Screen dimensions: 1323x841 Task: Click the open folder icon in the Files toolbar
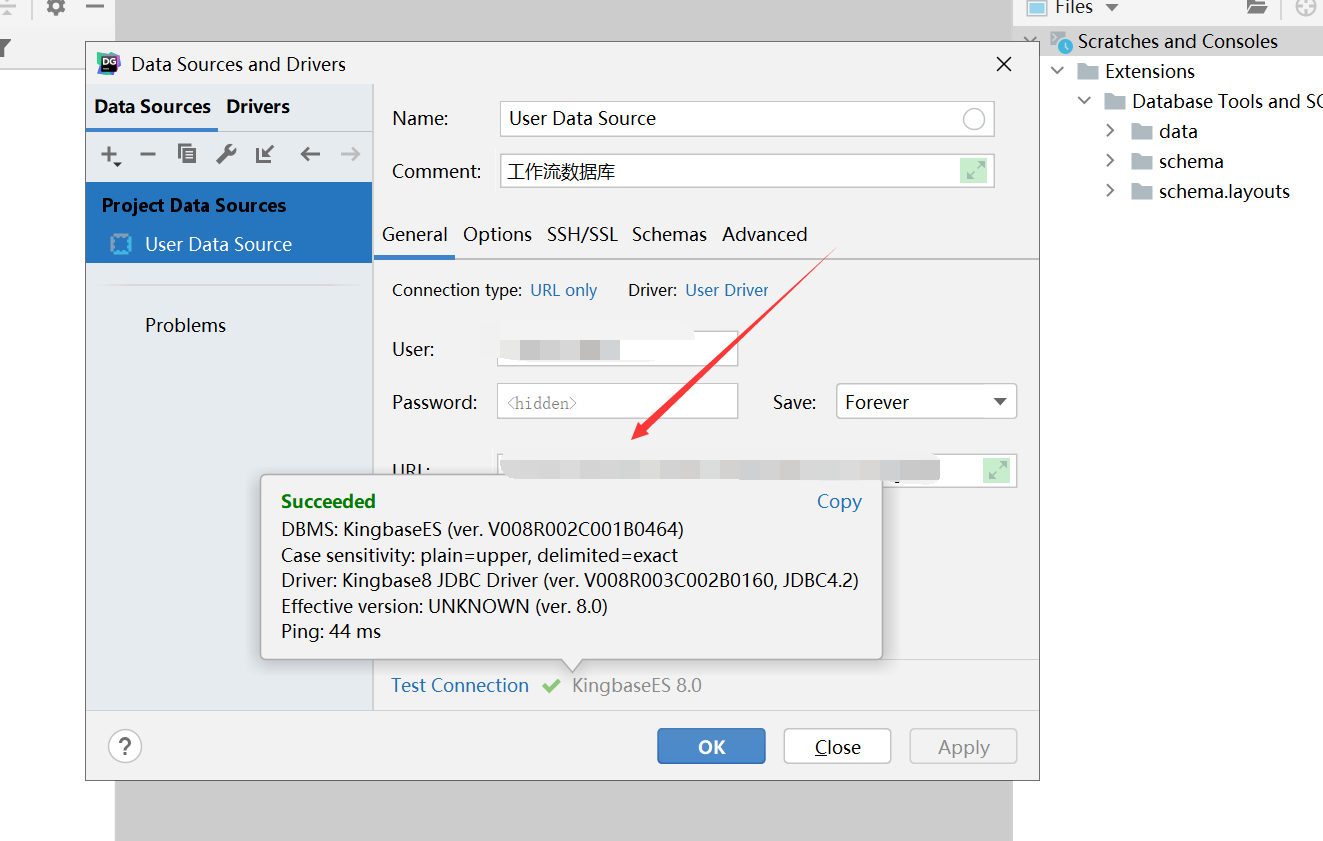1257,8
